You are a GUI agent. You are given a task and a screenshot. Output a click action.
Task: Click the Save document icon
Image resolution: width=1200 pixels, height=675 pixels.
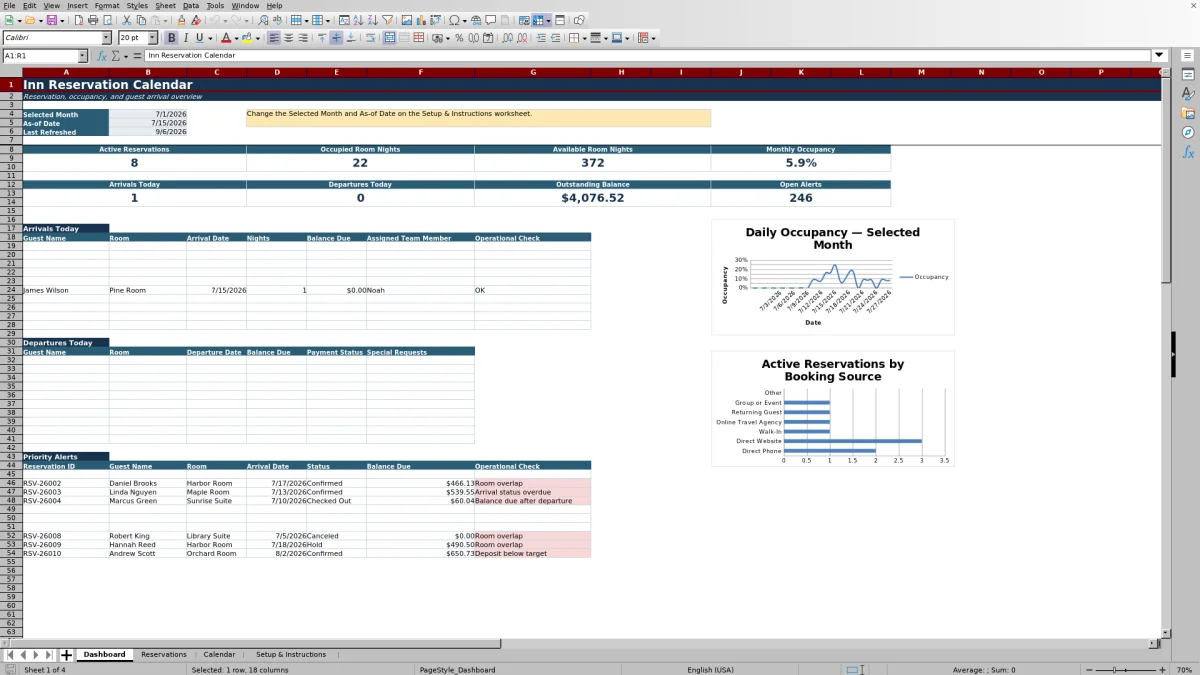tap(51, 20)
